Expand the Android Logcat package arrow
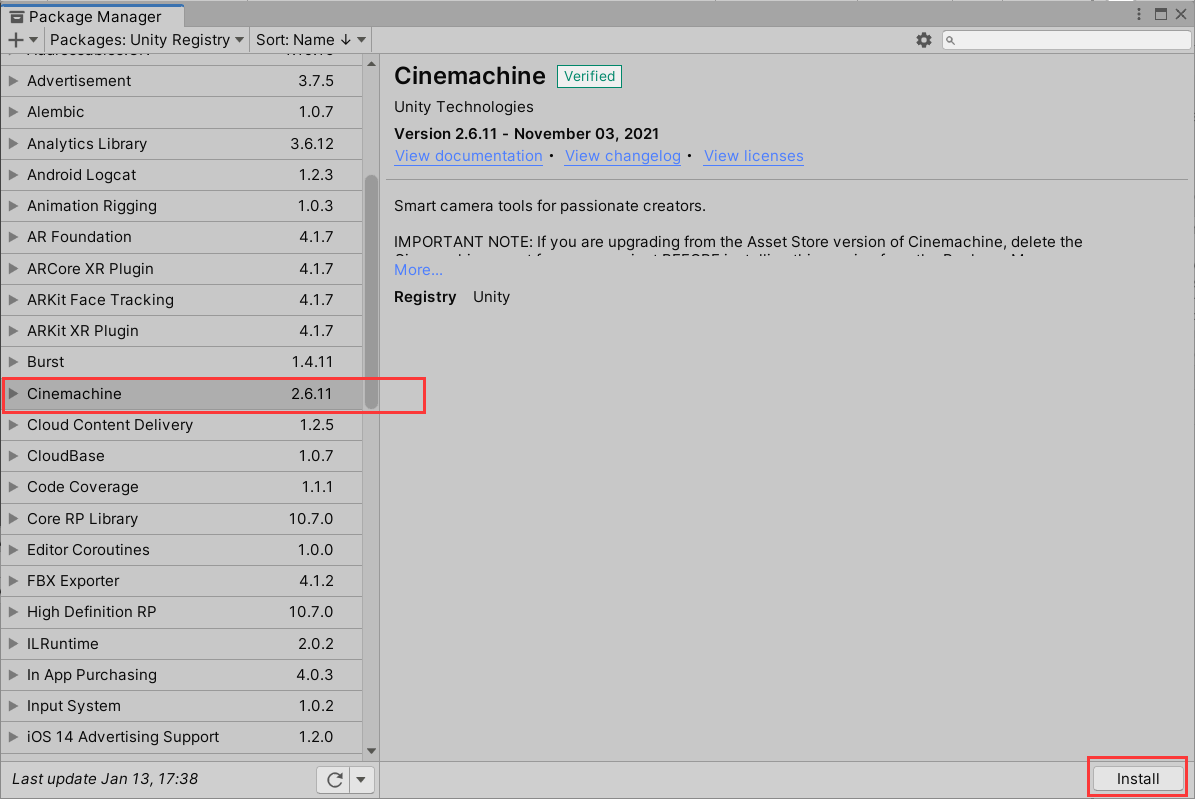 pos(13,175)
